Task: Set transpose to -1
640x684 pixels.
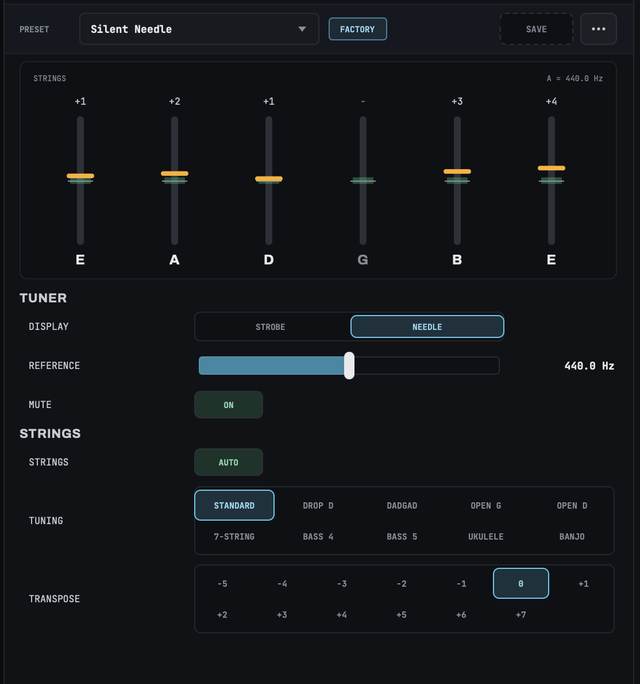Action: (x=462, y=584)
